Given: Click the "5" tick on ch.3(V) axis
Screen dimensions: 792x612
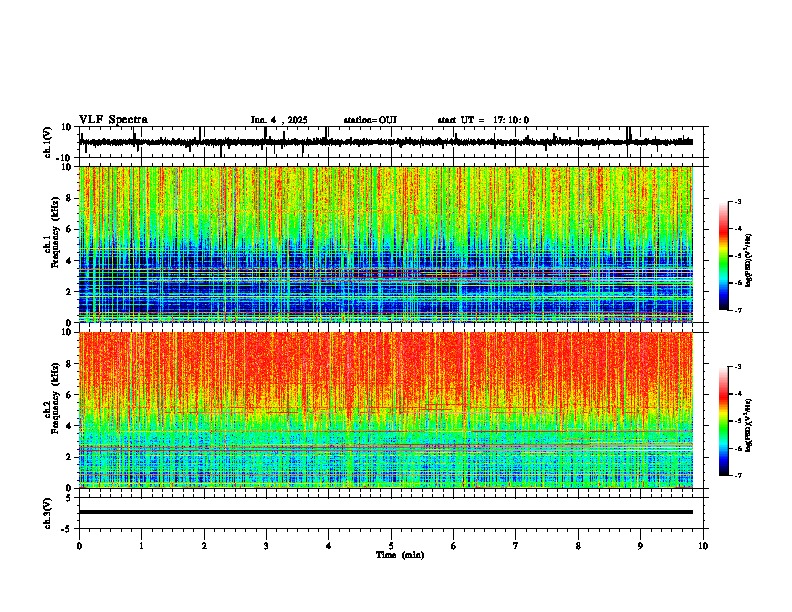Looking at the screenshot, I should point(69,498).
